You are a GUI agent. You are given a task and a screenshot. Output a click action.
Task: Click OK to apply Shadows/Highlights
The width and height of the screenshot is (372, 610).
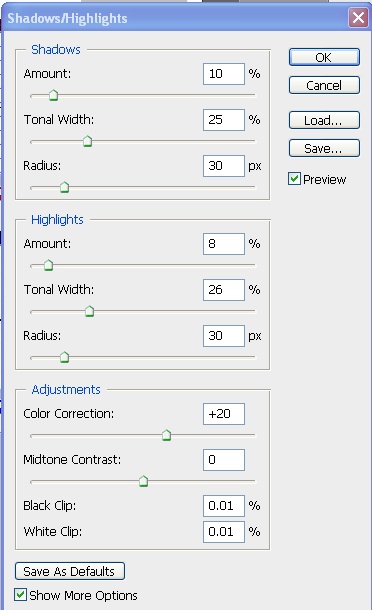324,57
